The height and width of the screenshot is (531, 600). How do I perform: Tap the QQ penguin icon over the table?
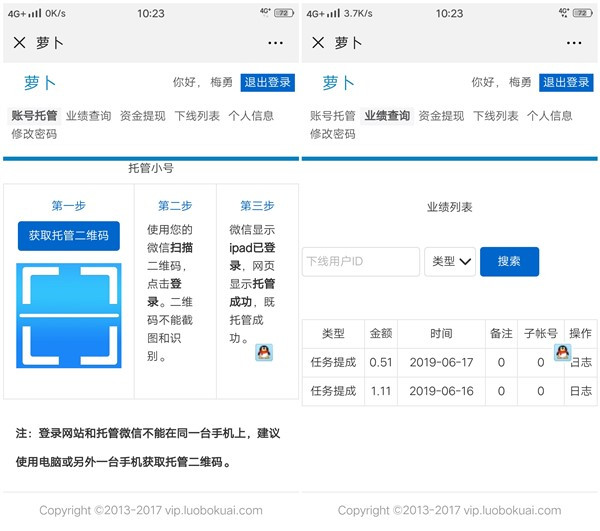coord(562,352)
